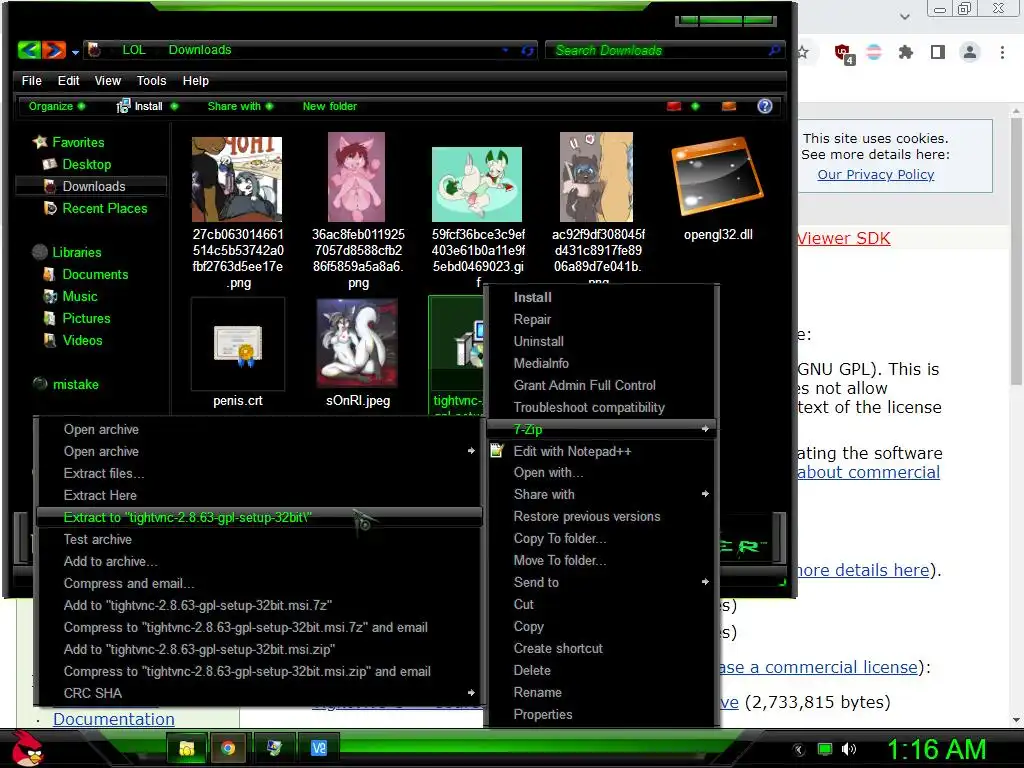The image size is (1024, 768).
Task: Click the Pictures library icon
Action: coord(49,319)
